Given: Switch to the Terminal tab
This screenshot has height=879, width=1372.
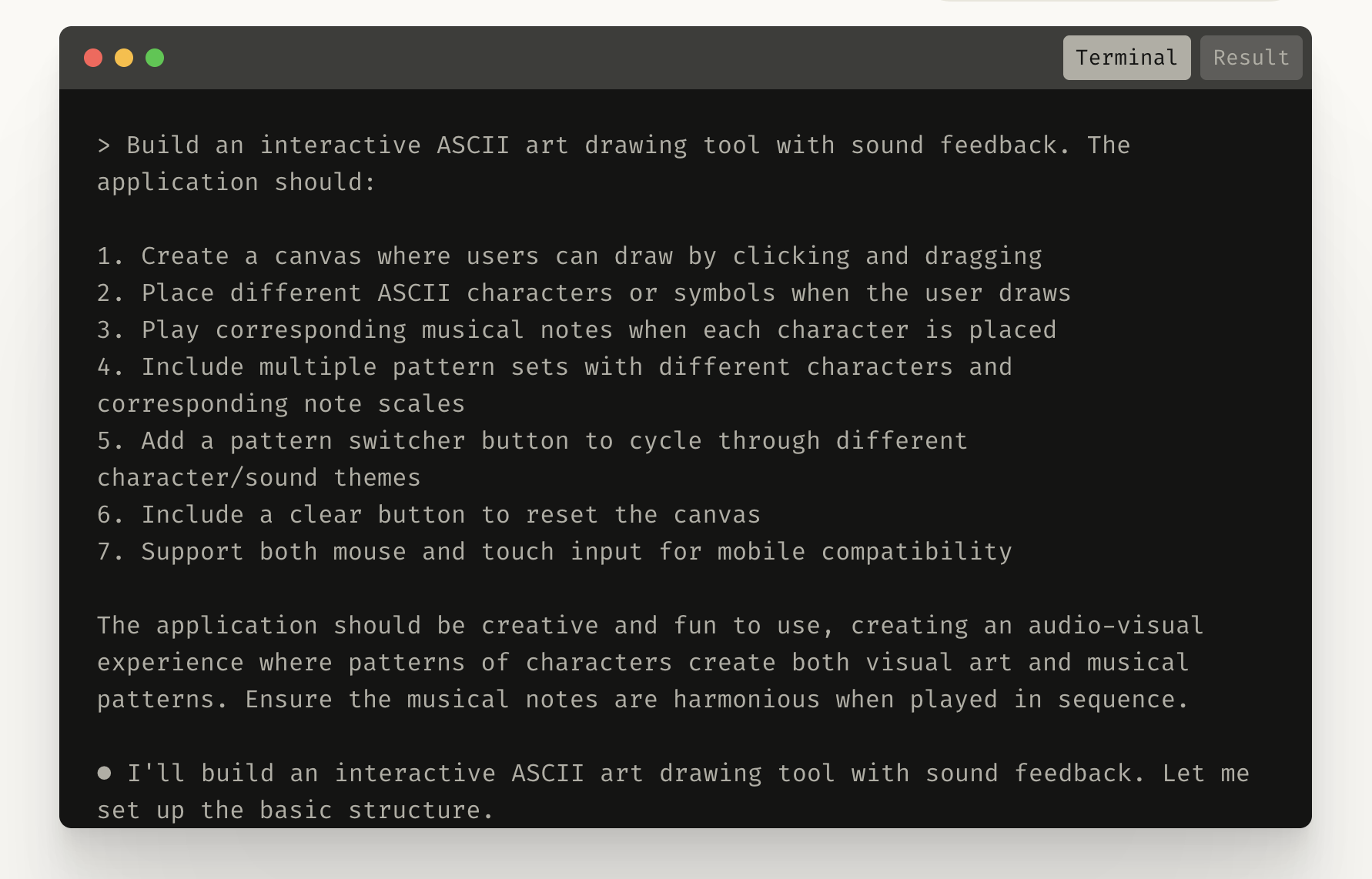Looking at the screenshot, I should click(x=1126, y=58).
